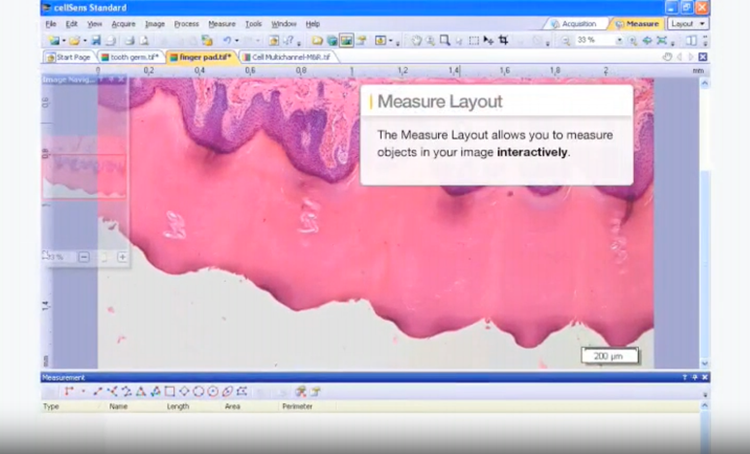Click the zoom in button in Image Navigator
Image resolution: width=750 pixels, height=454 pixels.
[122, 257]
